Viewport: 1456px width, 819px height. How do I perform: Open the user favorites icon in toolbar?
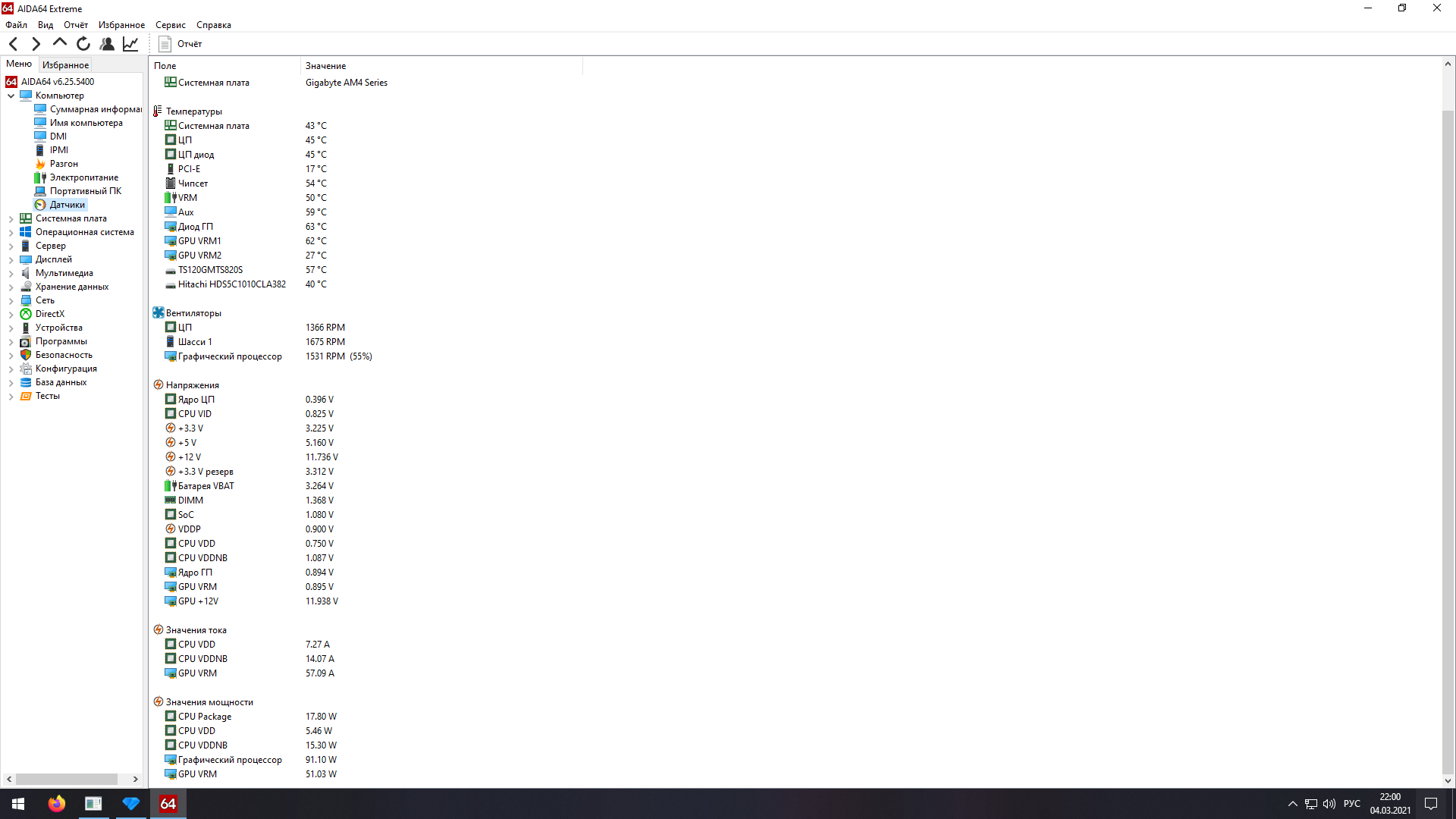tap(107, 44)
